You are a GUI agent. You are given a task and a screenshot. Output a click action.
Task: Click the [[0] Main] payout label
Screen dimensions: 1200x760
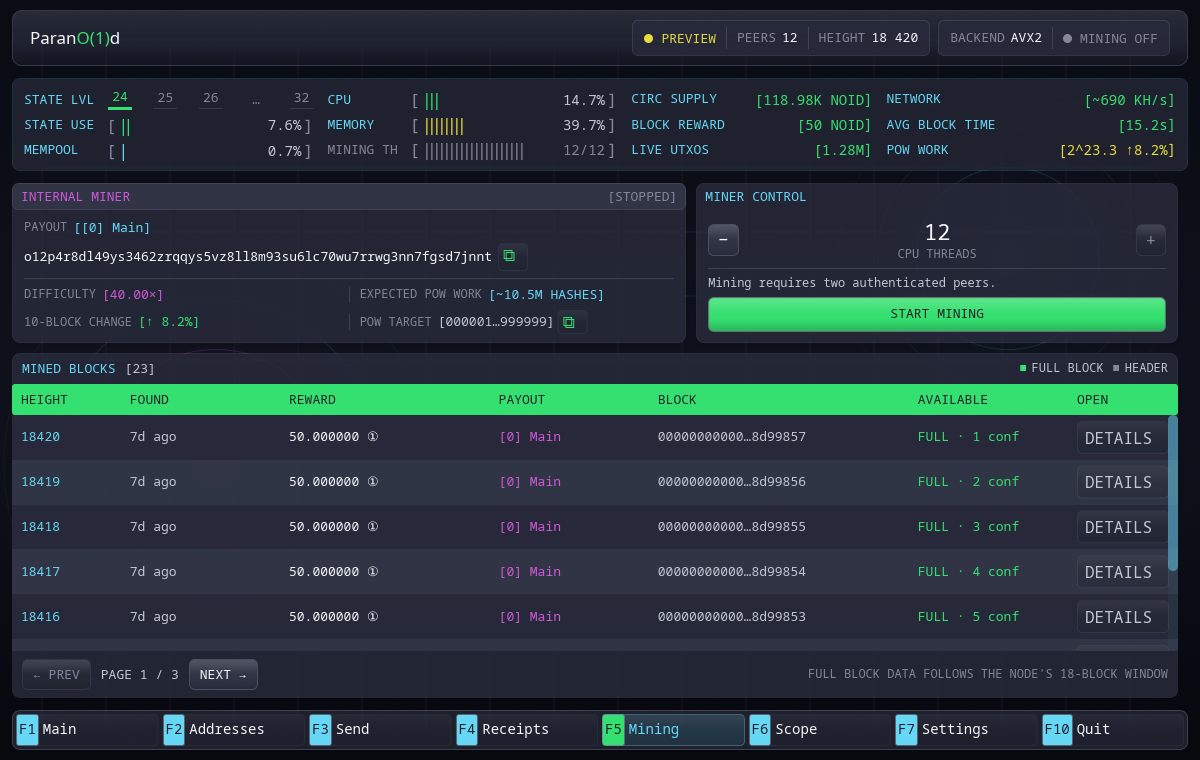[x=113, y=228]
